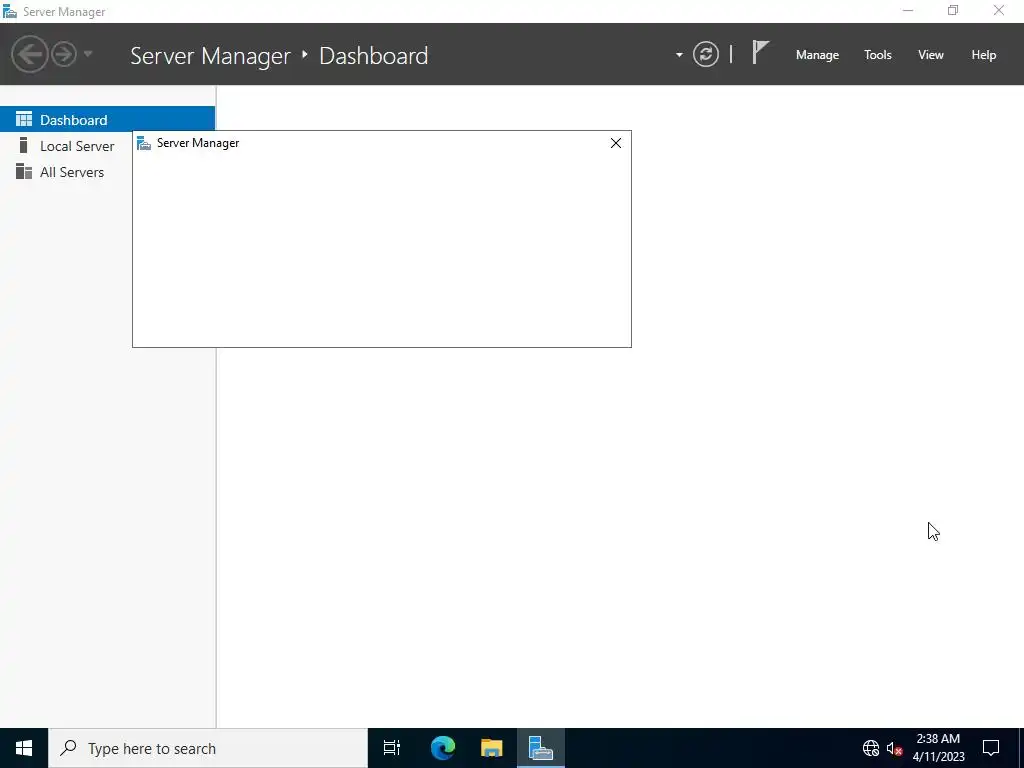Close the small Server Manager dialog

[616, 143]
